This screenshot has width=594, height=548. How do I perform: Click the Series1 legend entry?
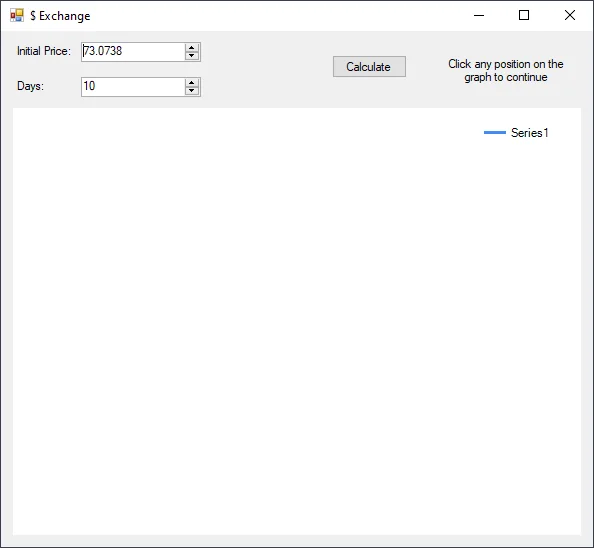tap(516, 133)
